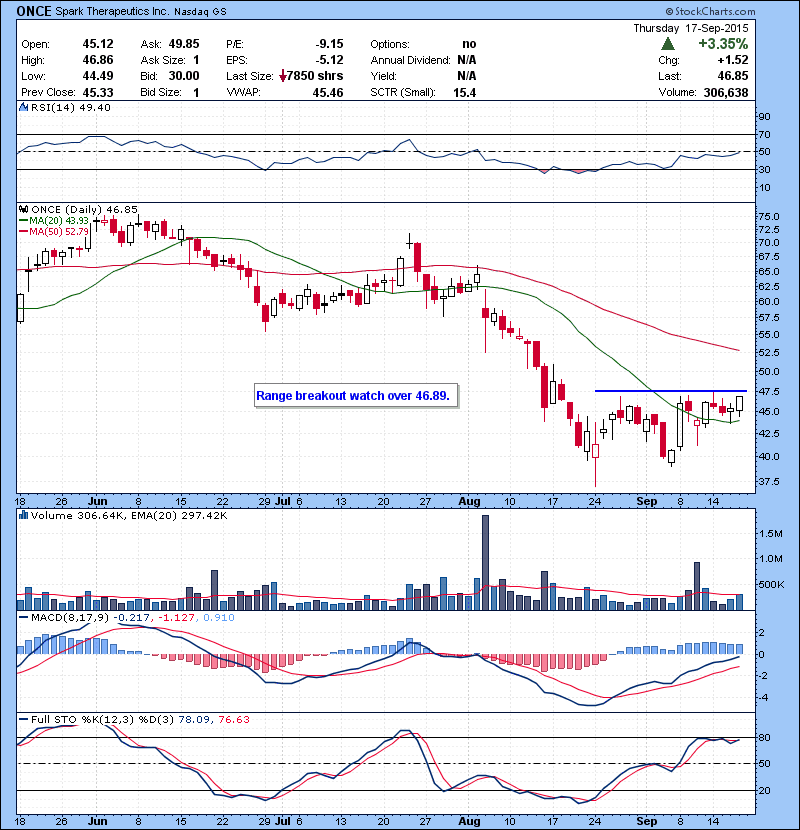Click the ONCE daily candlestick icon
The height and width of the screenshot is (830, 800).
point(23,210)
